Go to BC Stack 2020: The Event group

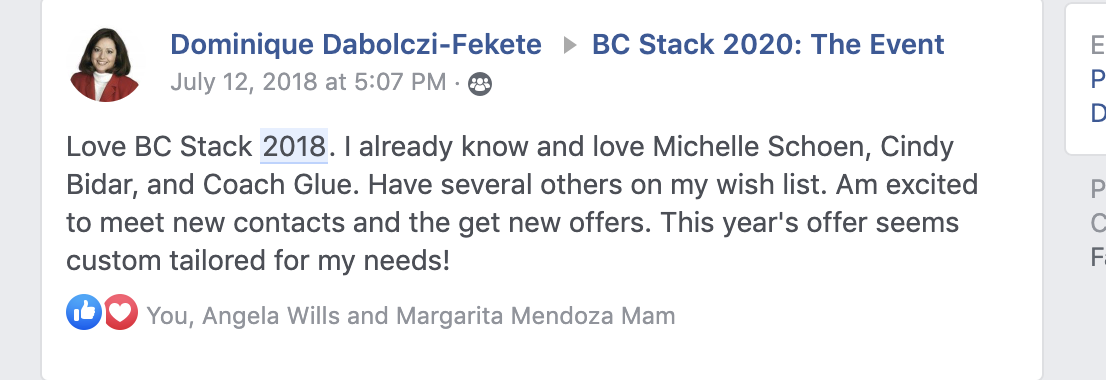point(767,44)
